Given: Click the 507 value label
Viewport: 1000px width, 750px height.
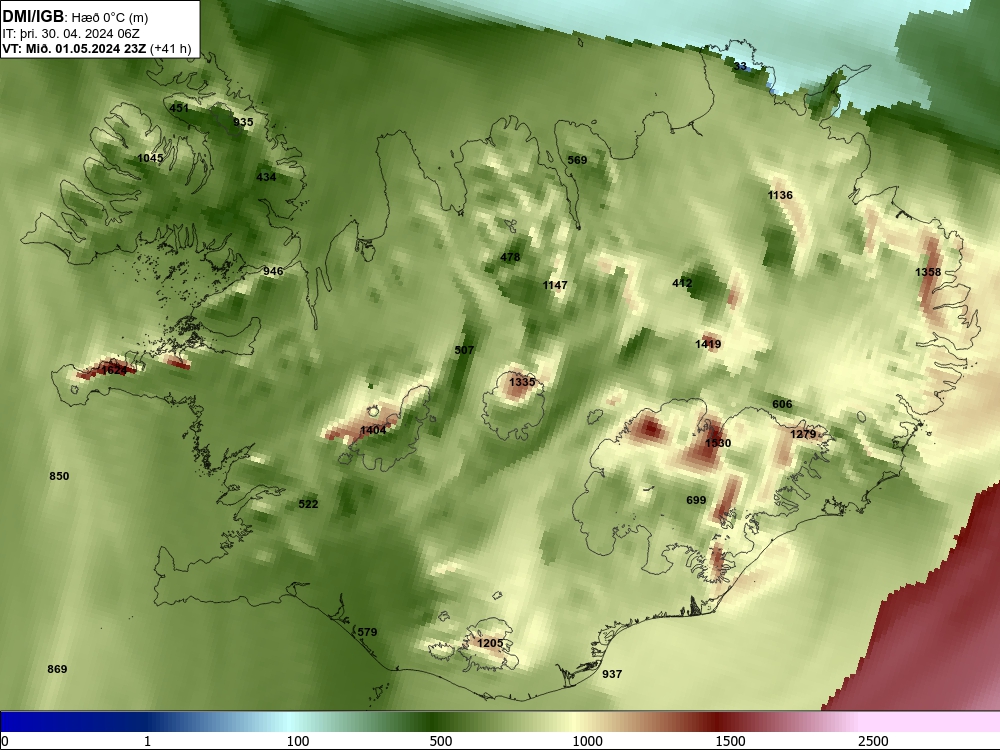Looking at the screenshot, I should pos(464,349).
